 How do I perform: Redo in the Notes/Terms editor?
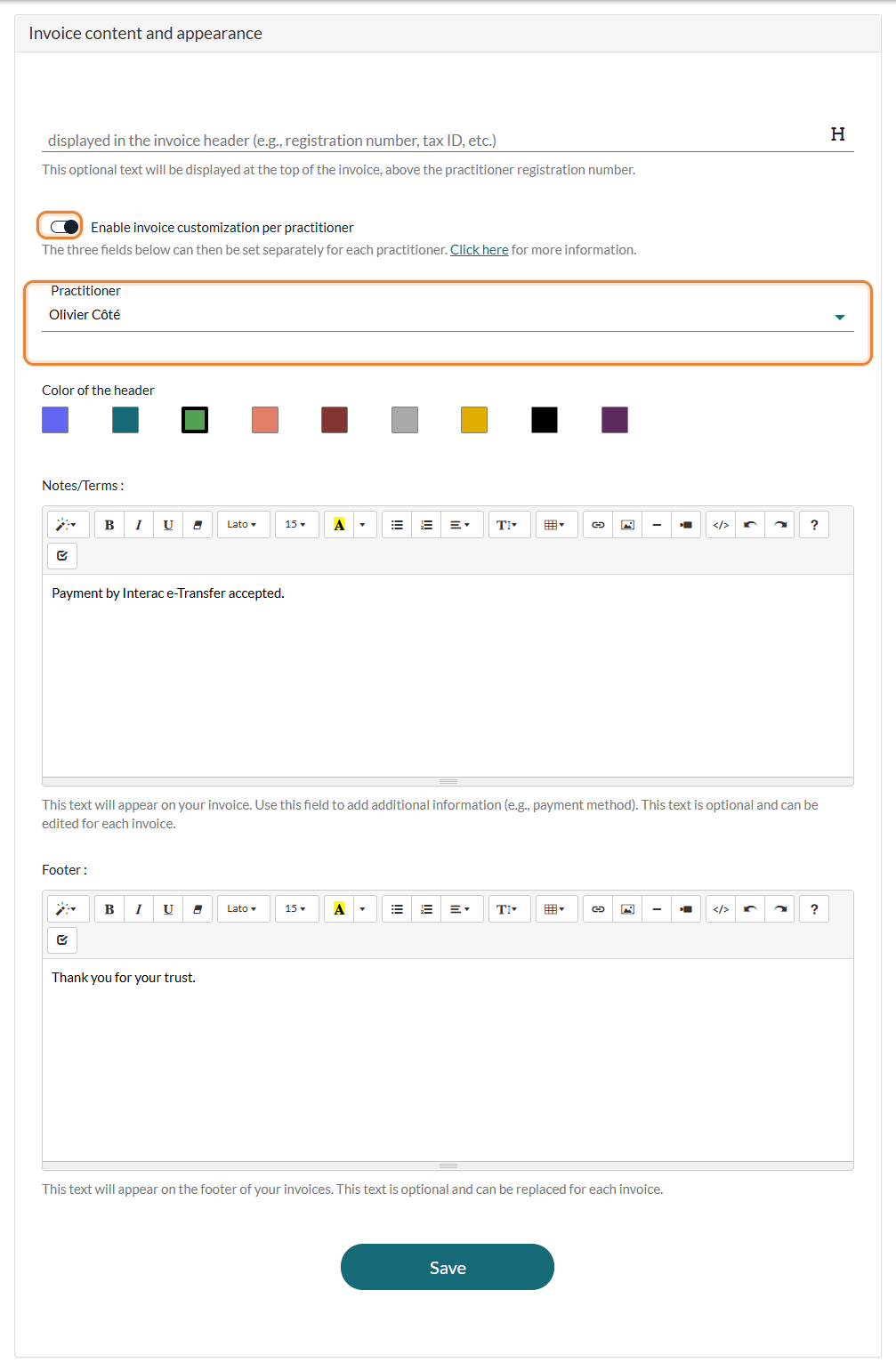(779, 525)
